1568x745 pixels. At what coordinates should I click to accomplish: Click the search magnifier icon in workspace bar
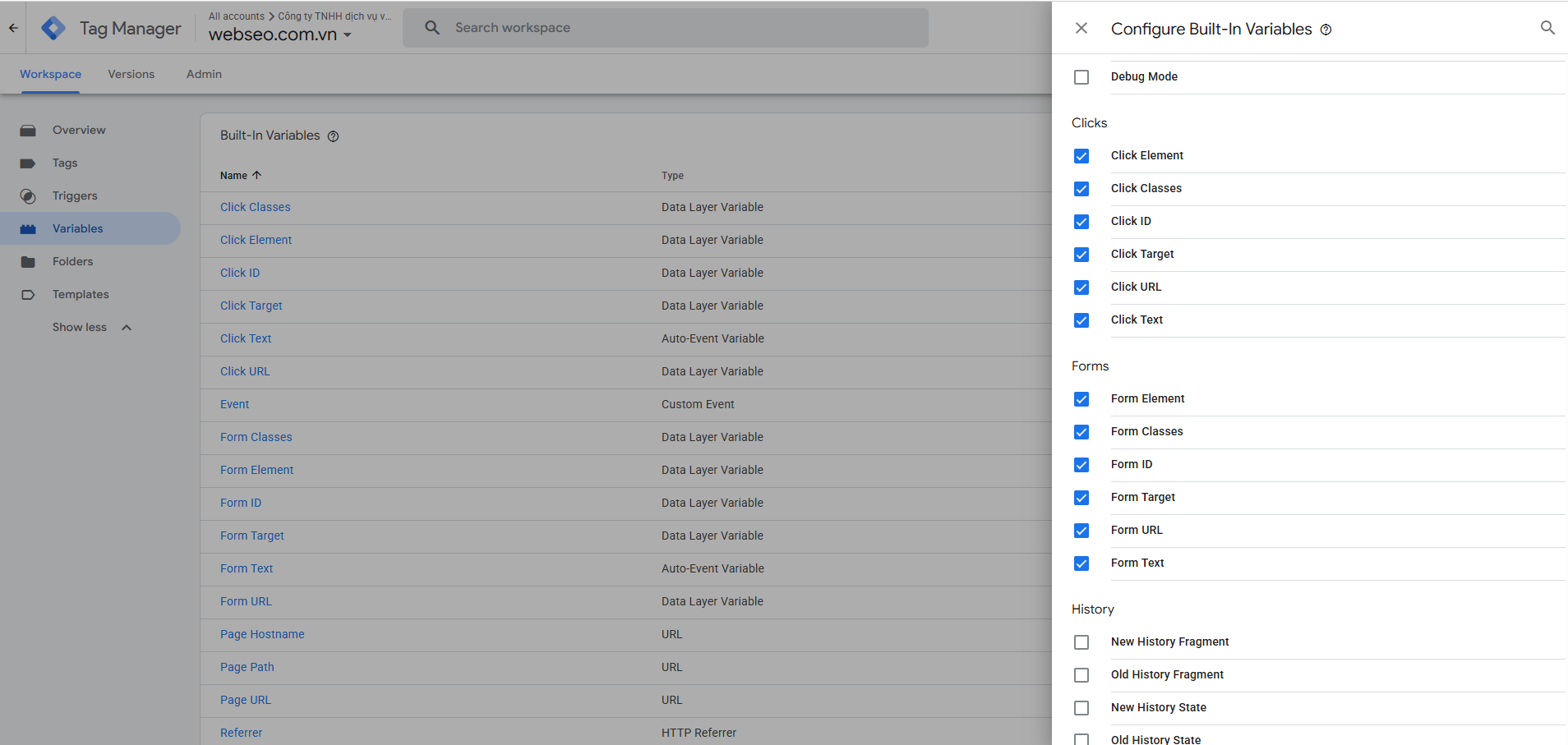[432, 28]
